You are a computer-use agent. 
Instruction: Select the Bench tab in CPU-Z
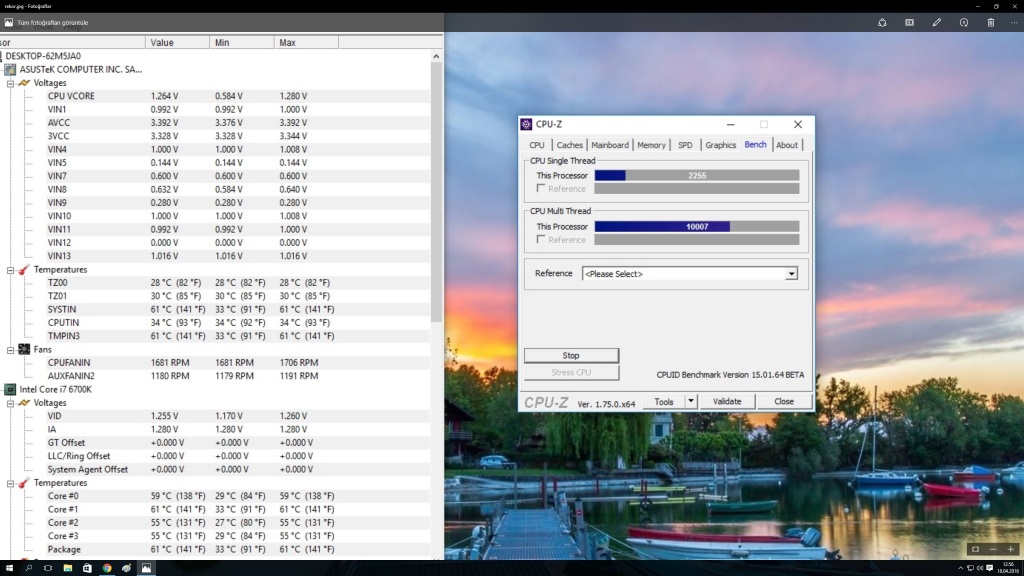pyautogui.click(x=756, y=144)
